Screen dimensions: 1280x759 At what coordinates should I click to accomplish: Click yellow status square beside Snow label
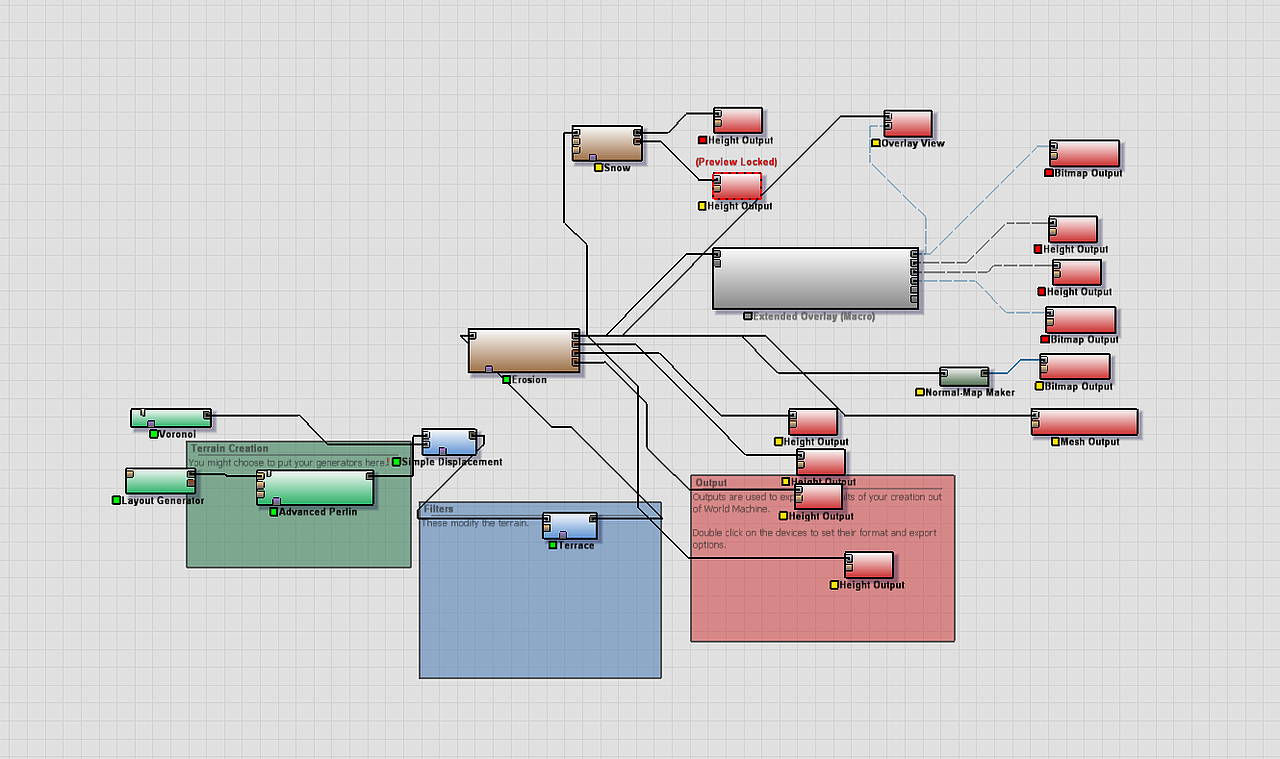599,168
